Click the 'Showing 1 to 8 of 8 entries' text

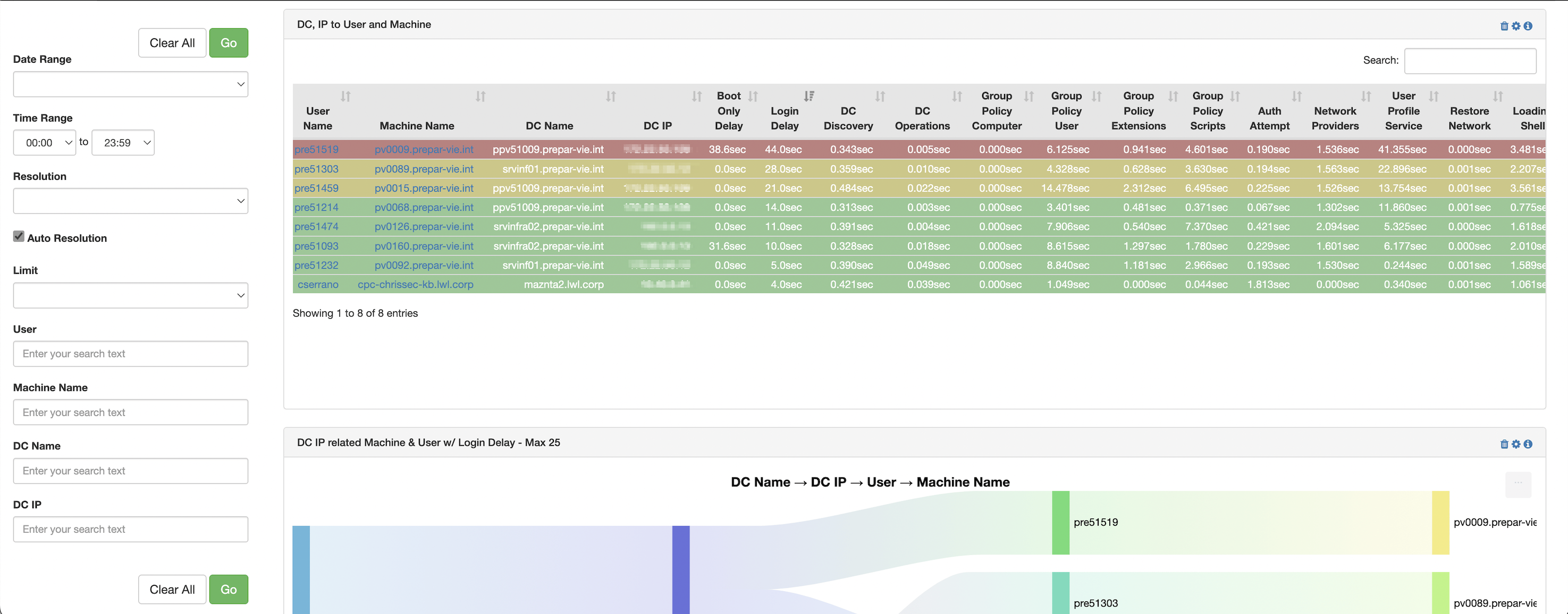(355, 313)
